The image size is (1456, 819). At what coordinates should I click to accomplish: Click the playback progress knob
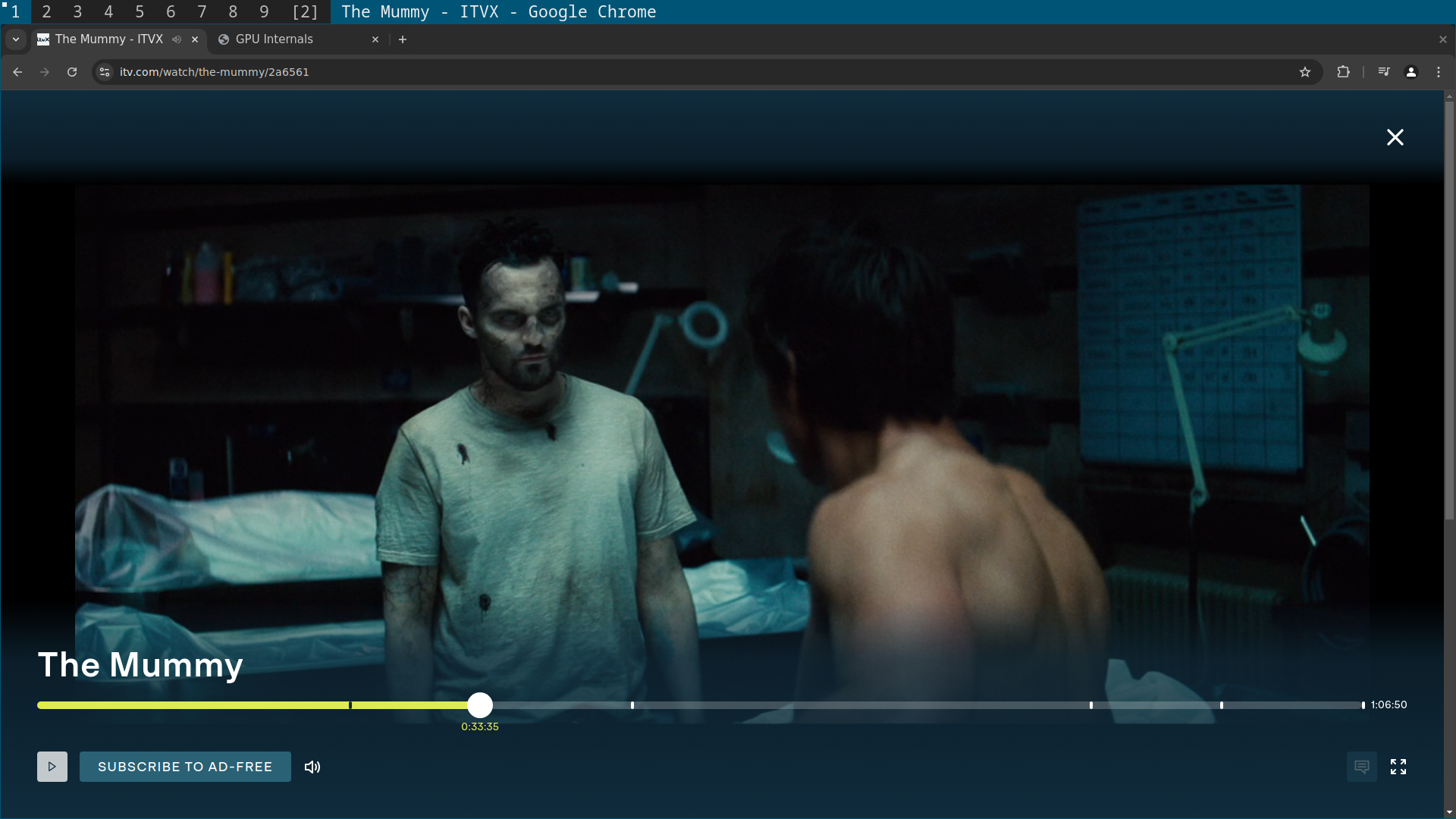tap(479, 705)
